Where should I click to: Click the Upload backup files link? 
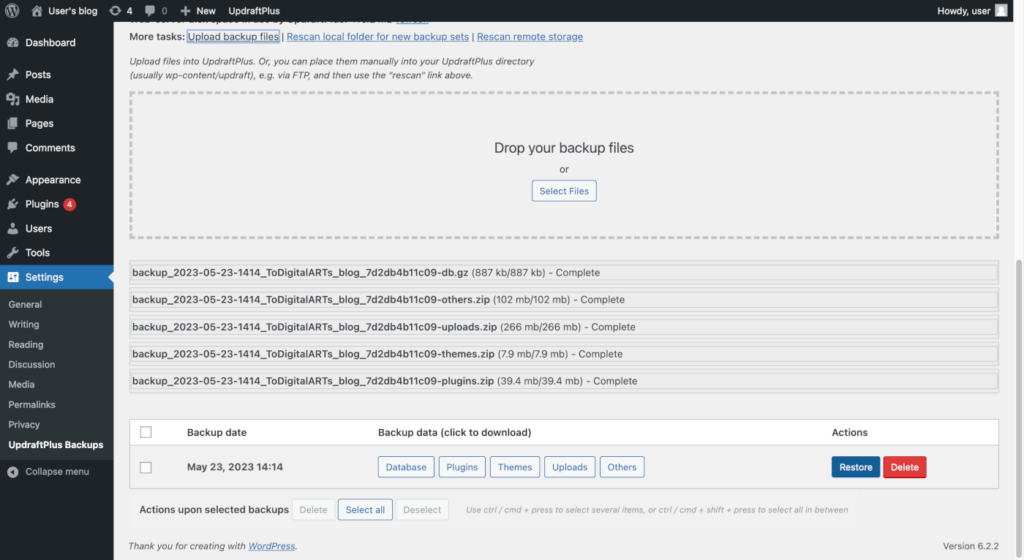pos(233,37)
